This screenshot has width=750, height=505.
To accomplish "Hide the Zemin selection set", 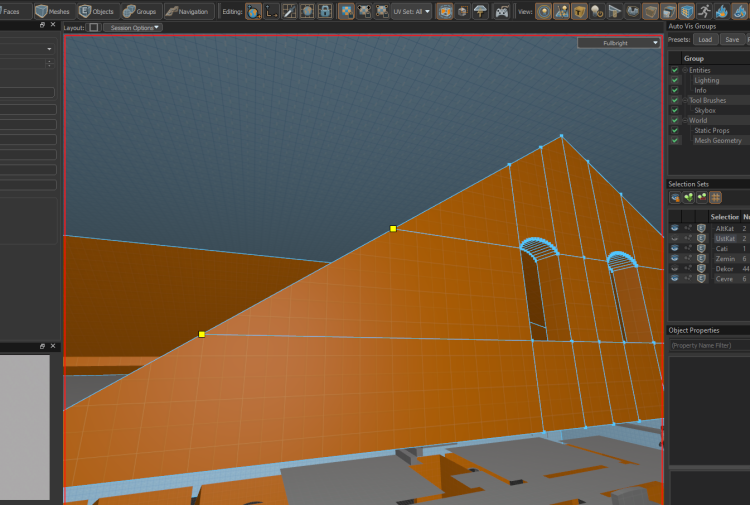I will [675, 258].
